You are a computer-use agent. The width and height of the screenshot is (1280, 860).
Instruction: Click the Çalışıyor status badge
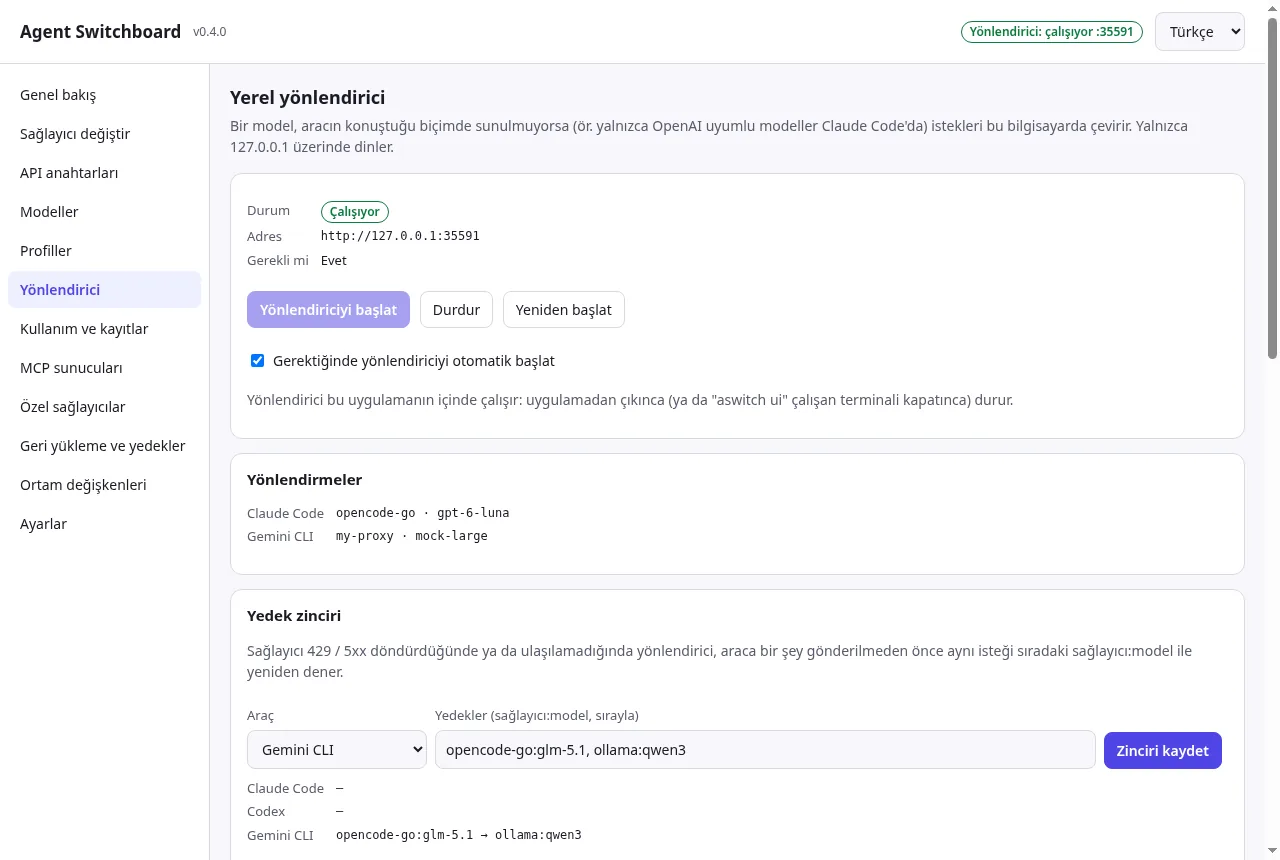[354, 212]
